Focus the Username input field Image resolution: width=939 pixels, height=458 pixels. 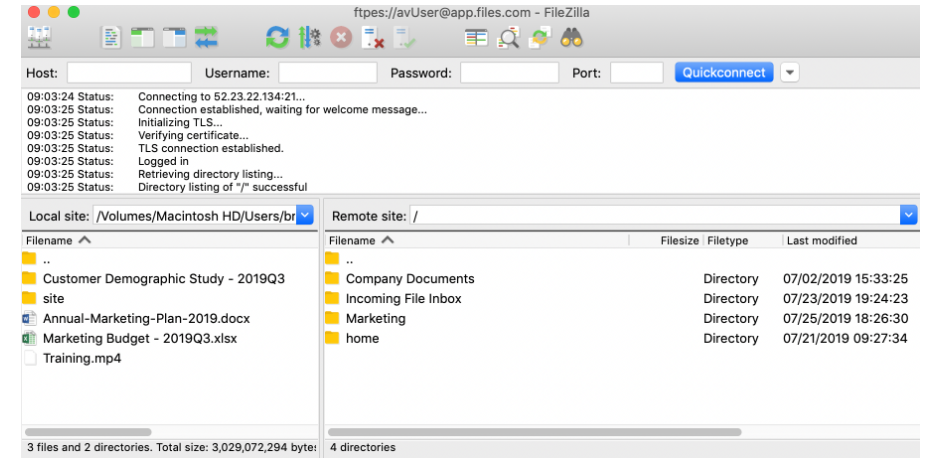point(328,73)
